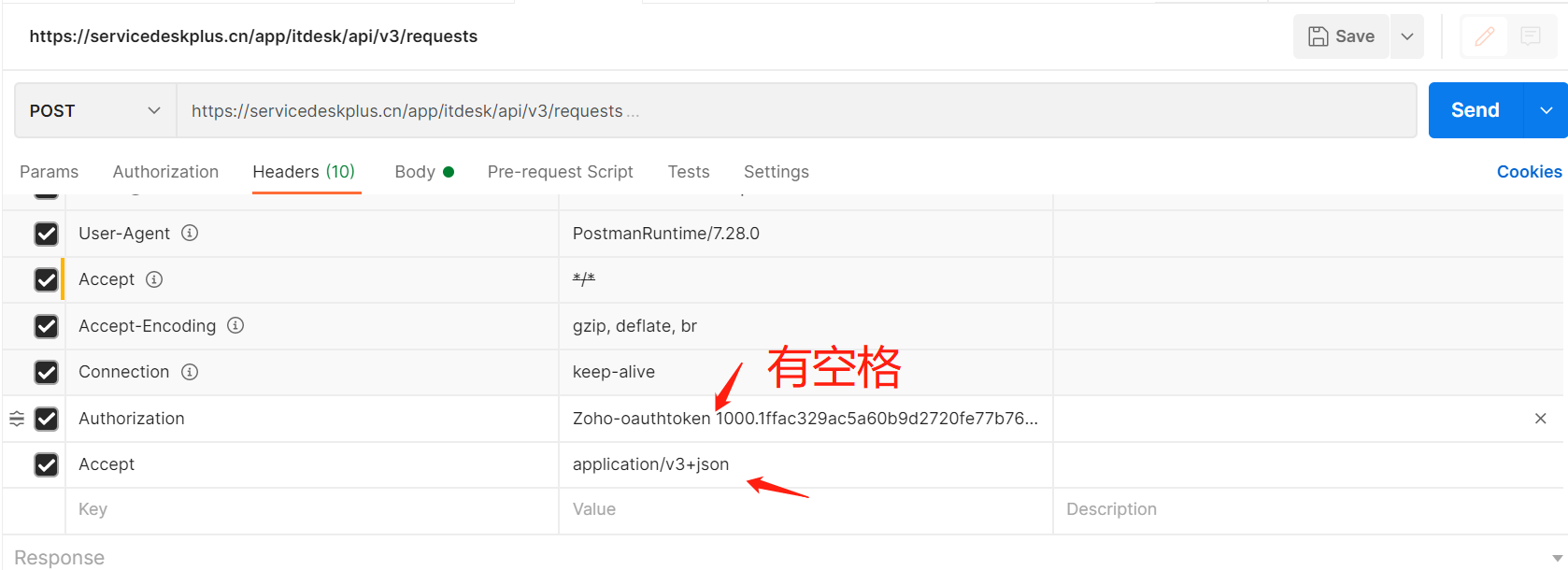
Task: Delete the Authorization header row
Action: pyautogui.click(x=1541, y=419)
